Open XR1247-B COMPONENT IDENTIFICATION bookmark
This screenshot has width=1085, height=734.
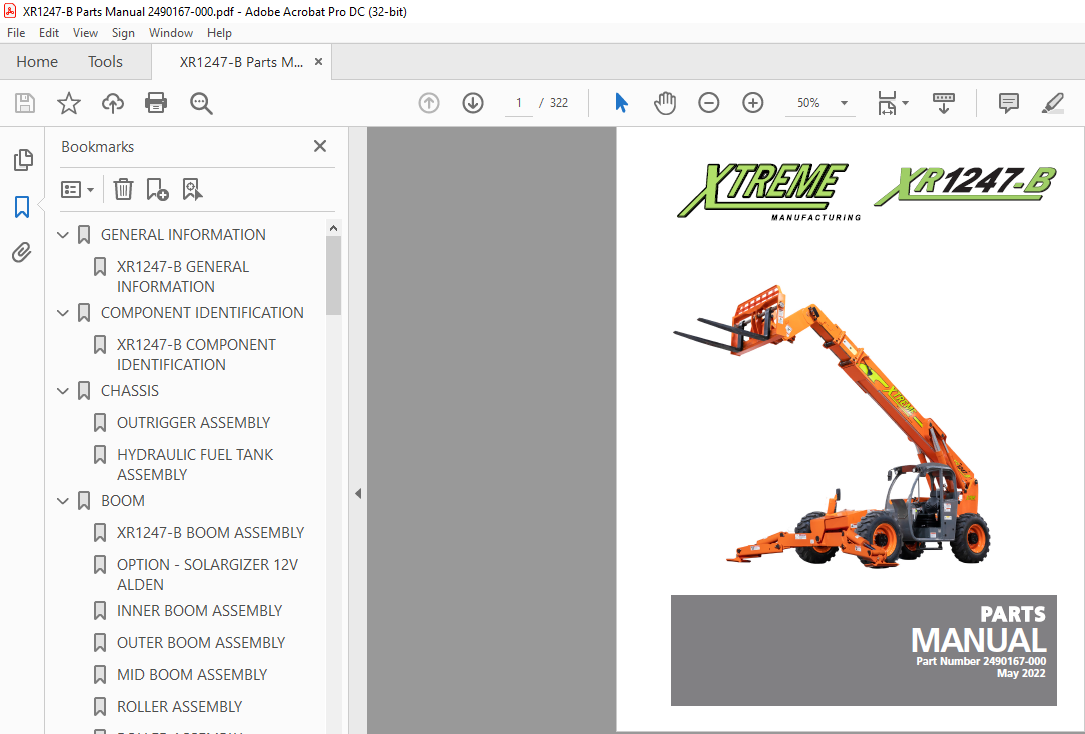196,355
